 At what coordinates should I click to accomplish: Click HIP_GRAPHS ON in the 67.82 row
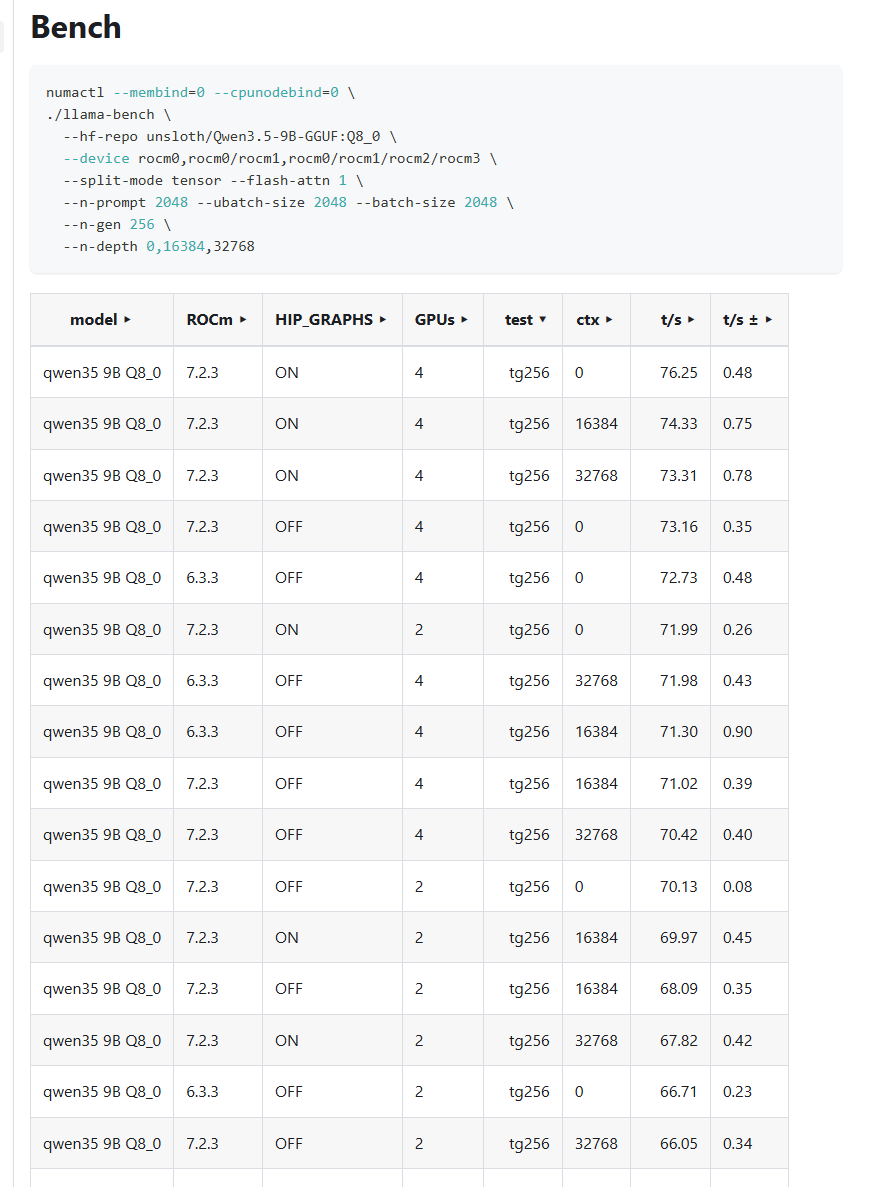287,1040
